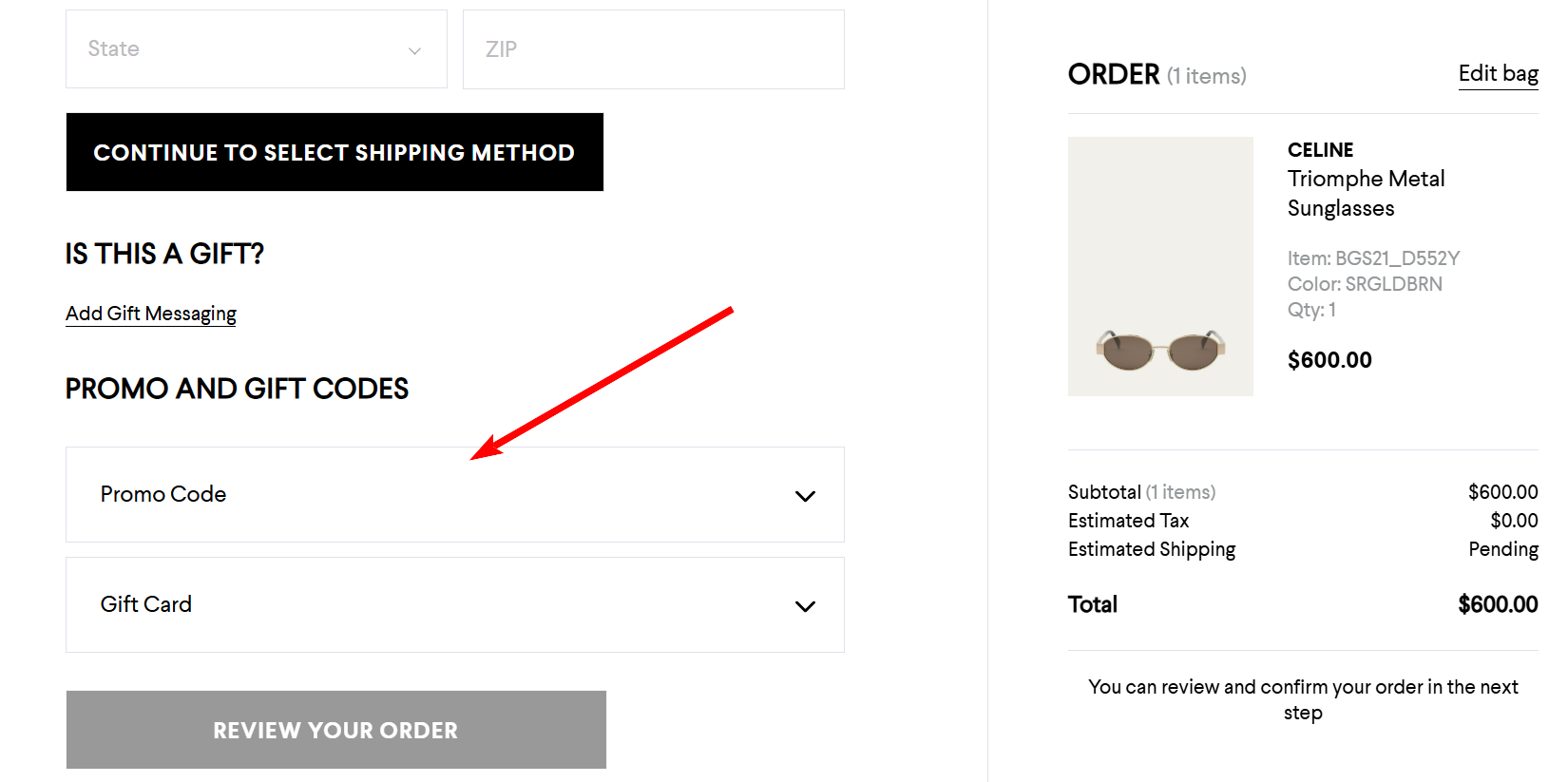Click the CELINE brand name
Viewport: 1568px width, 782px height.
[1320, 150]
